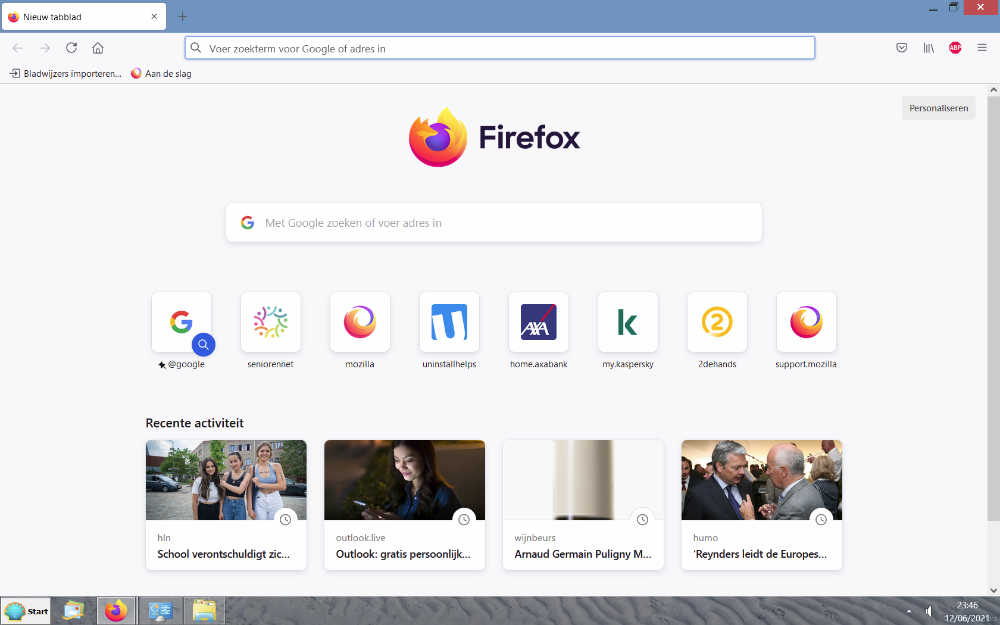Click Bladwijzers importeren bookmark item
This screenshot has width=1000, height=625.
[x=66, y=73]
